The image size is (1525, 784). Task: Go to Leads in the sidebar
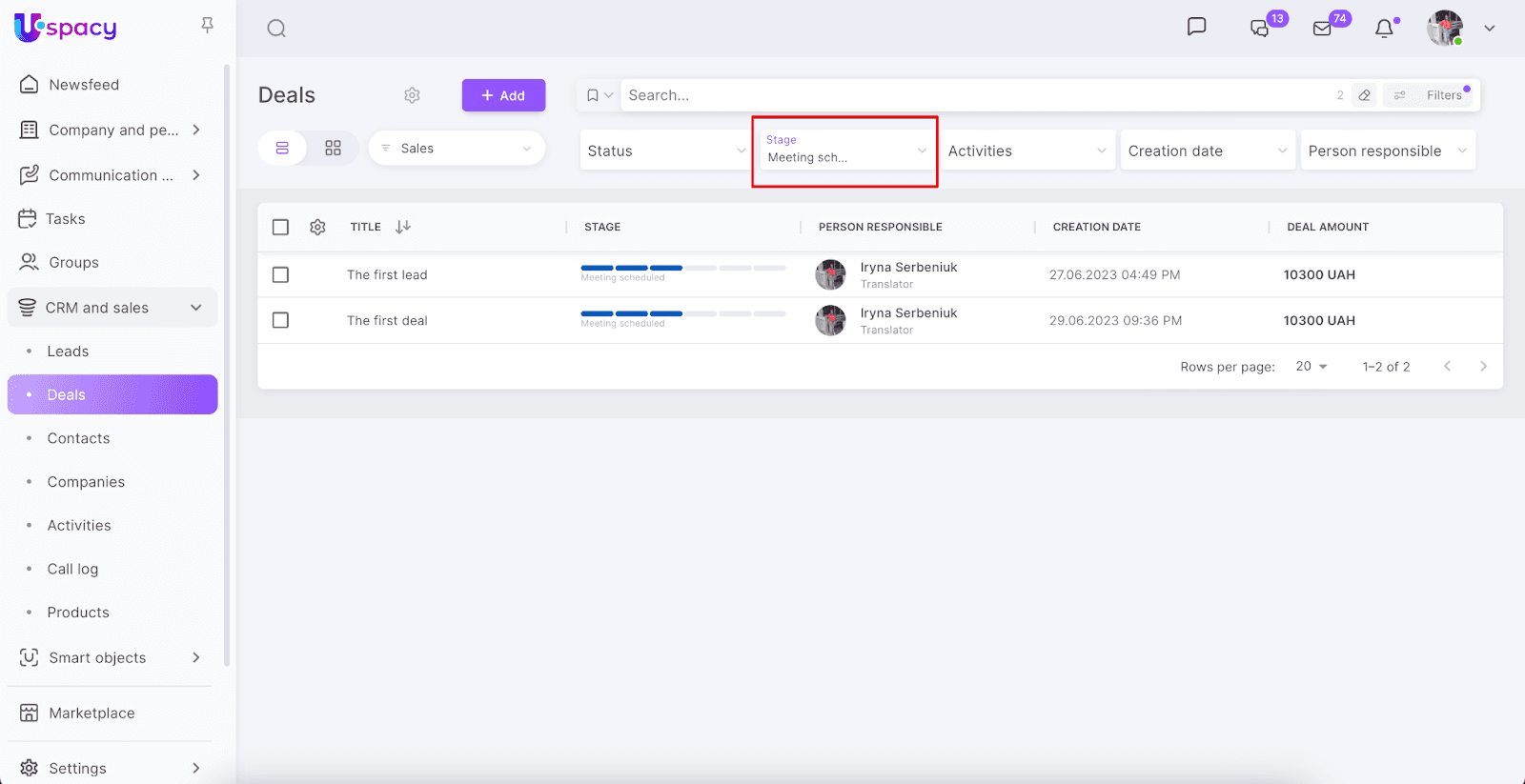[x=68, y=352]
